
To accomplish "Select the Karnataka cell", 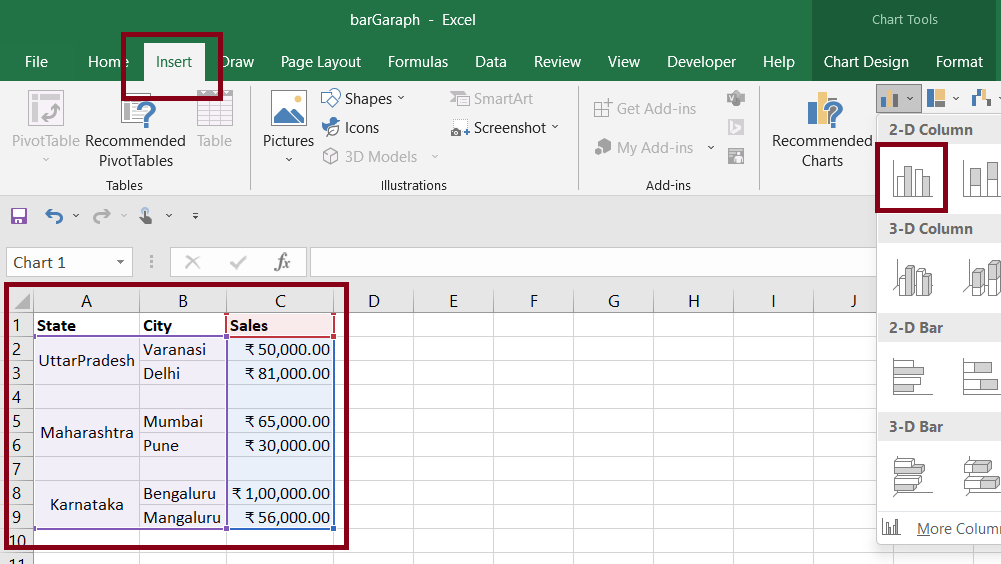I will [x=87, y=505].
